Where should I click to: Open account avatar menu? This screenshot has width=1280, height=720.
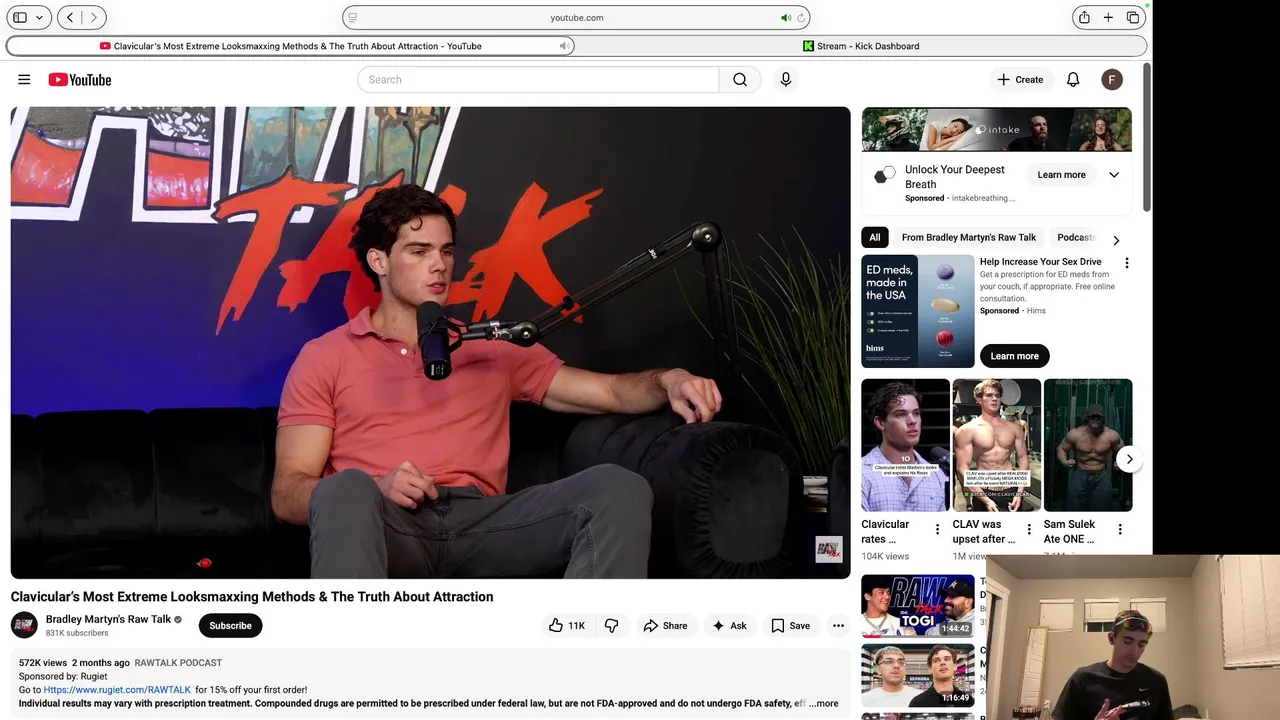point(1112,80)
